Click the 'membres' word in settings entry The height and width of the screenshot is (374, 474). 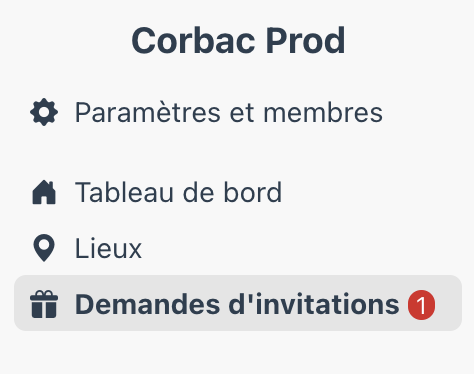(323, 112)
